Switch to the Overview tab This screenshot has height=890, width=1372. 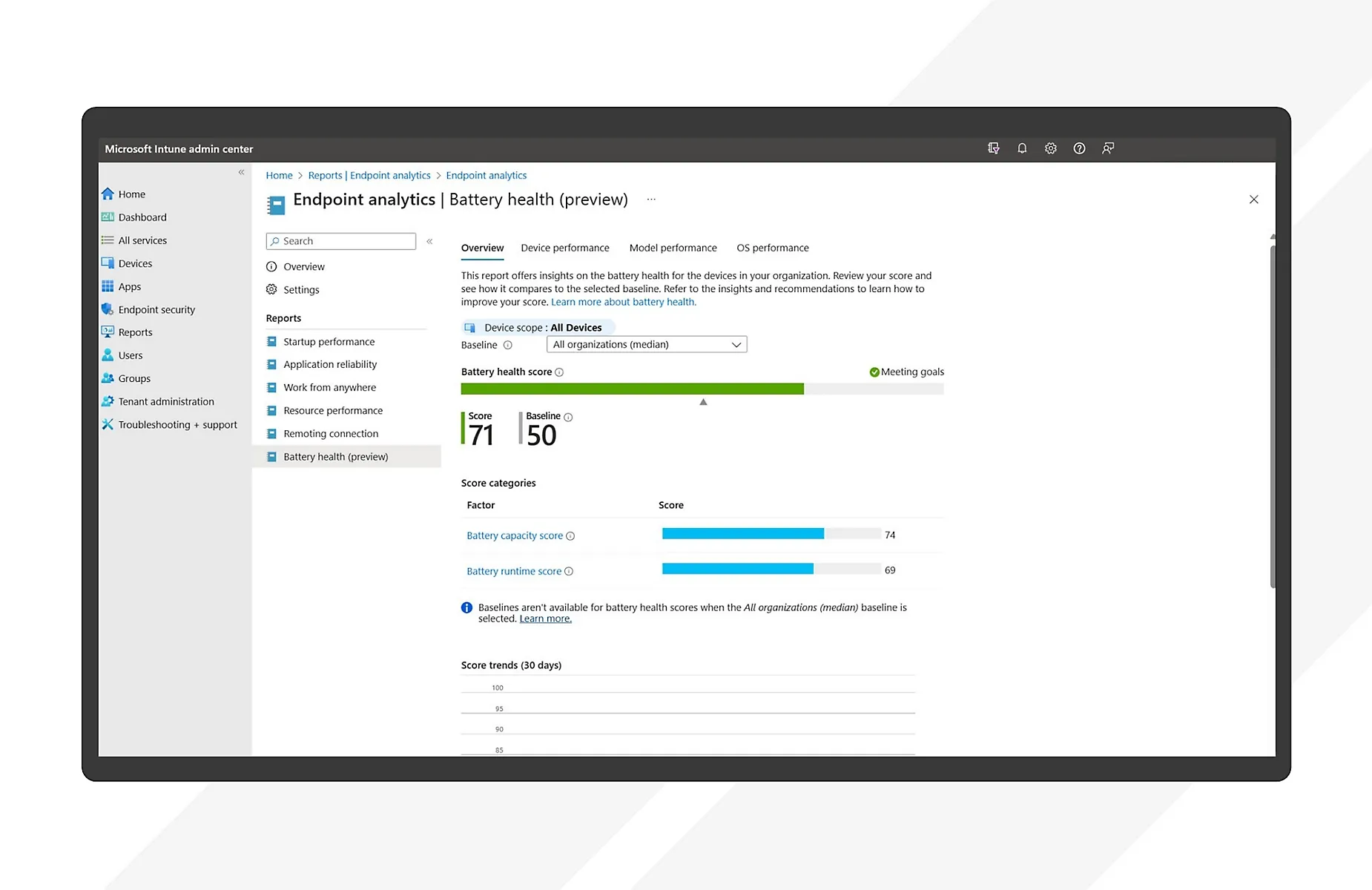tap(482, 248)
